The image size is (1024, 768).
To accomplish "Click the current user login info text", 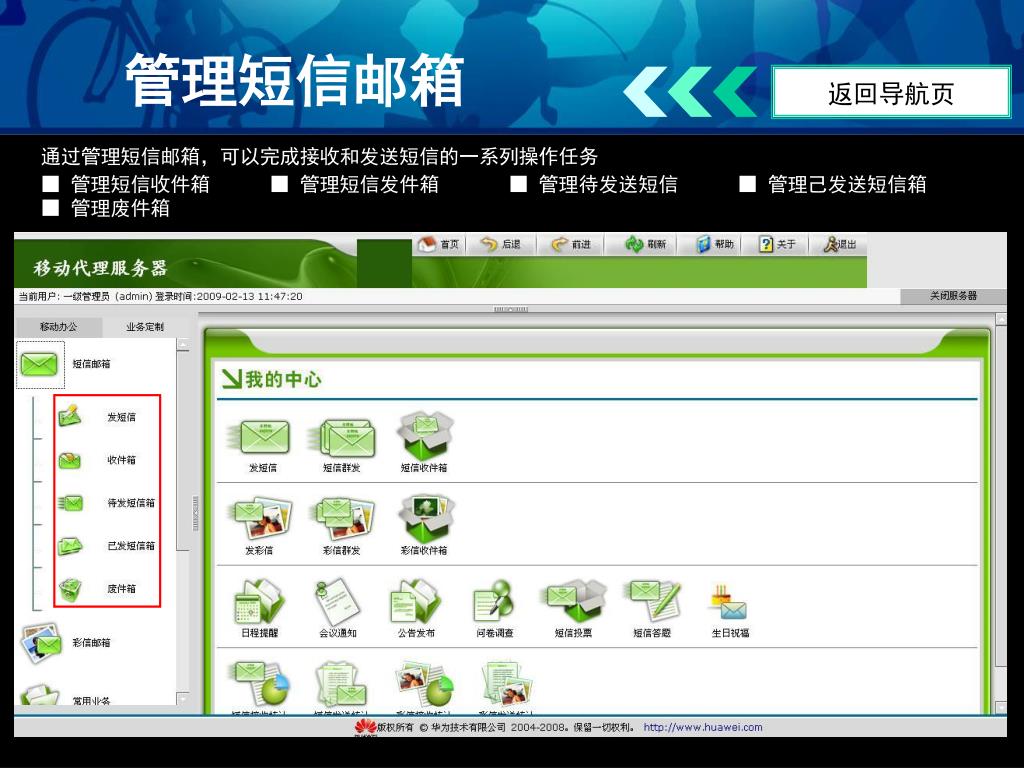I will click(161, 296).
